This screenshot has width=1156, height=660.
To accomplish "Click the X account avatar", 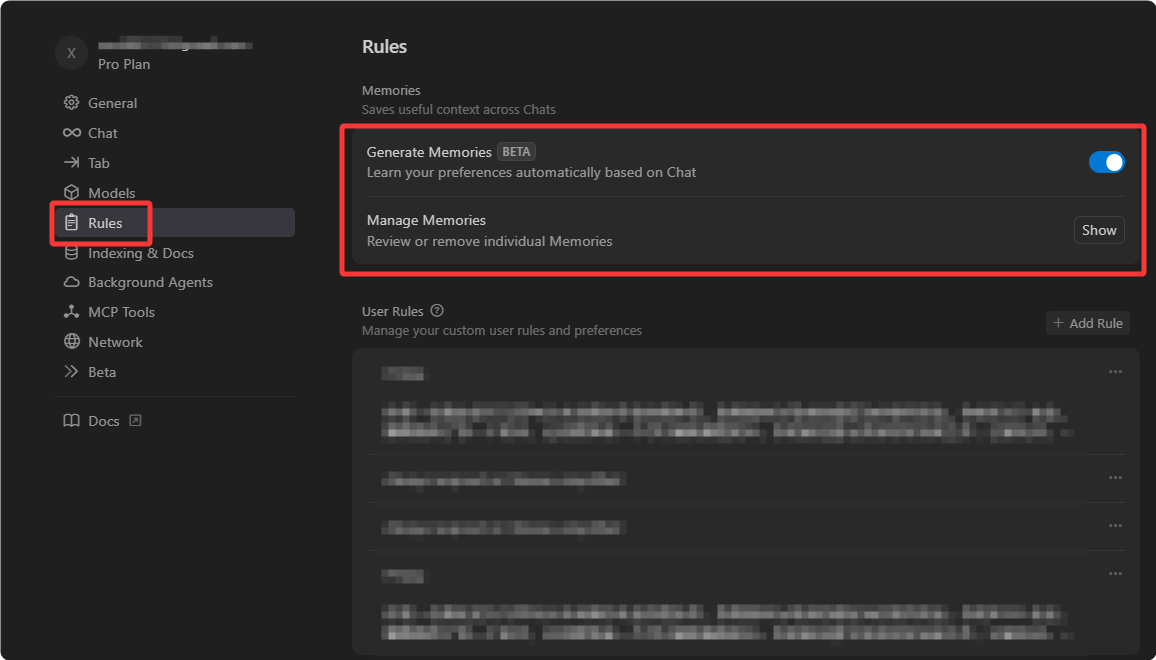I will click(72, 53).
